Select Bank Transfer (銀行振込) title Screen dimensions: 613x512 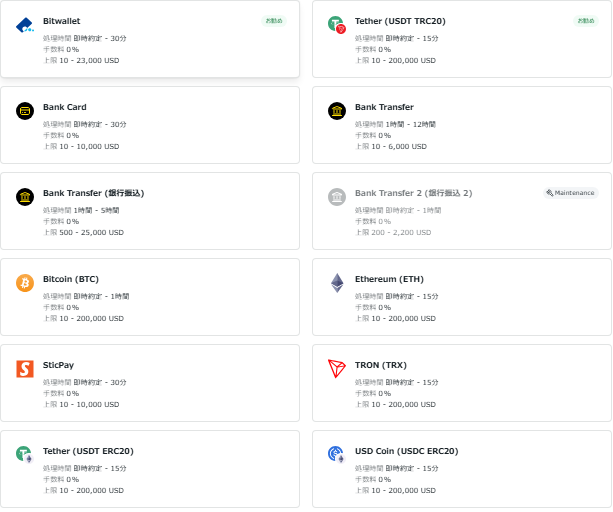click(x=93, y=193)
